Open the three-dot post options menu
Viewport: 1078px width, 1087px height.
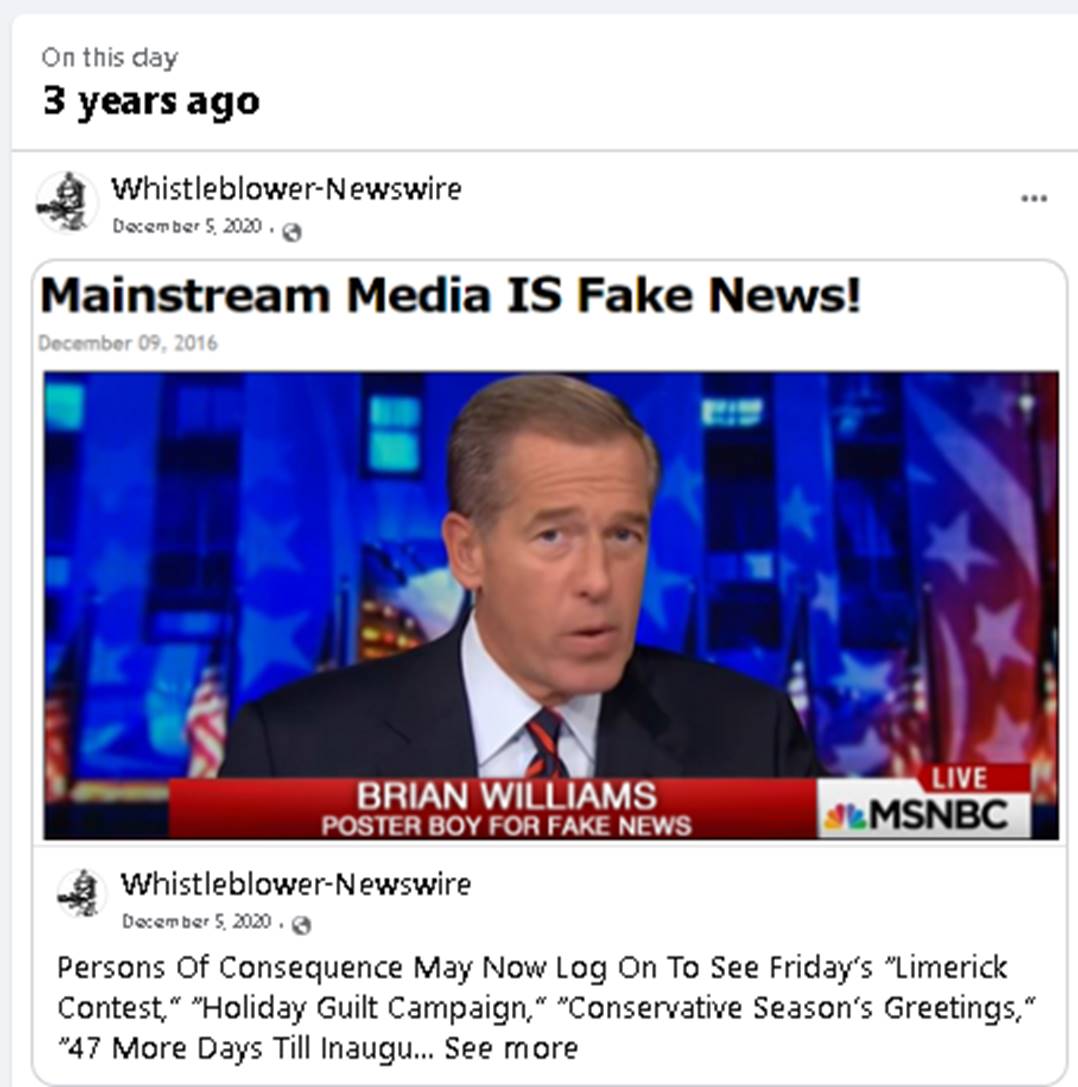pyautogui.click(x=1034, y=199)
